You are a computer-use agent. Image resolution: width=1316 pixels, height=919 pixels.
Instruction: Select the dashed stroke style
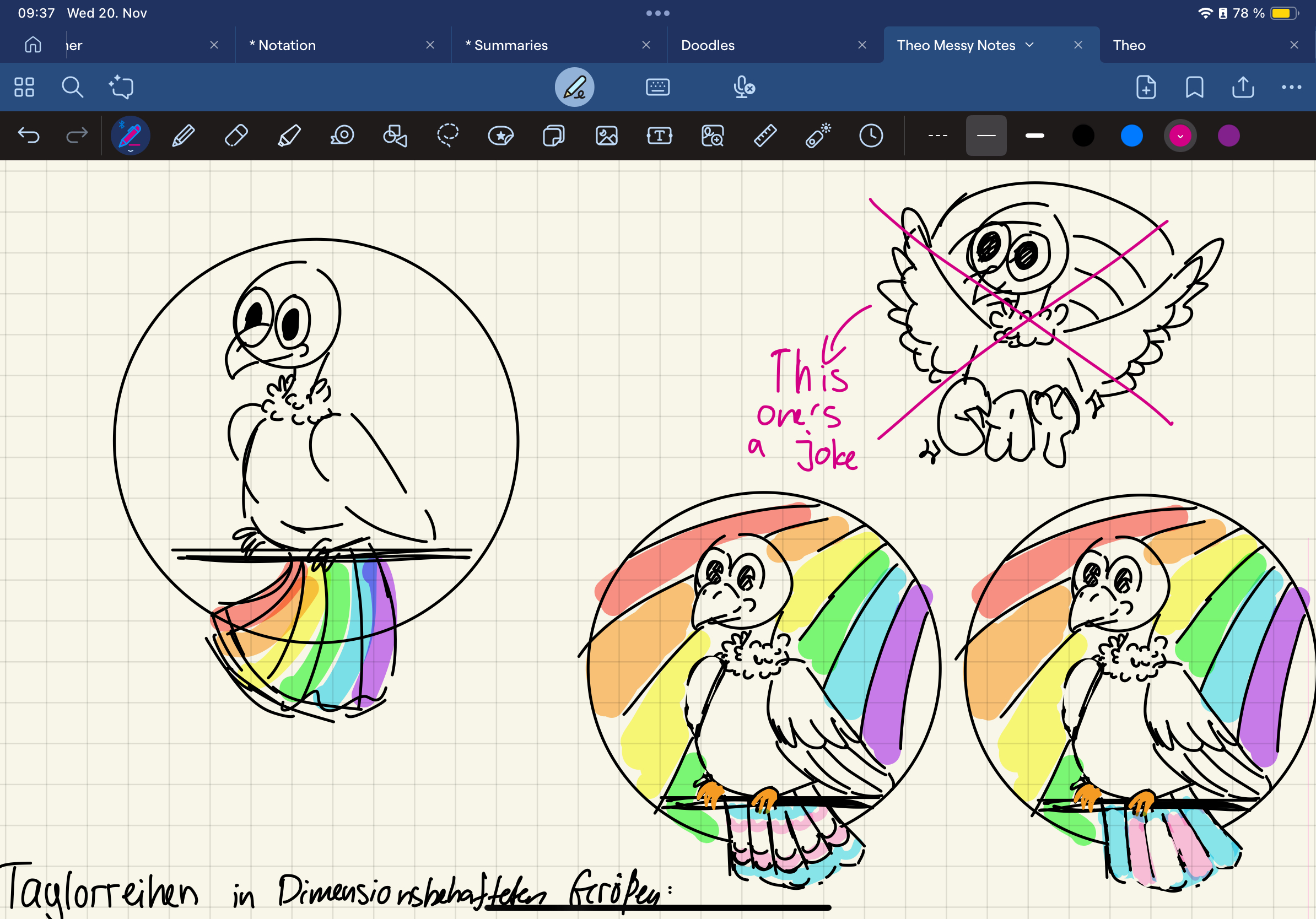click(937, 136)
